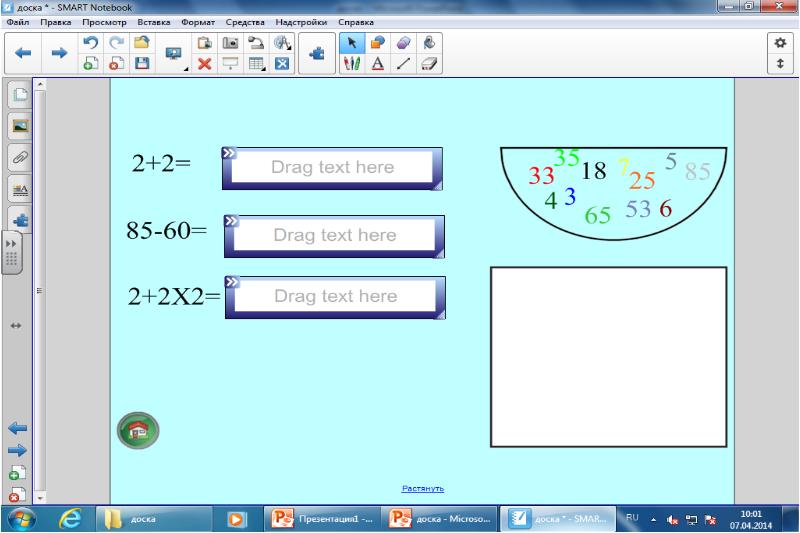Expand the arrow on the 2+2= answer box

coord(230,154)
